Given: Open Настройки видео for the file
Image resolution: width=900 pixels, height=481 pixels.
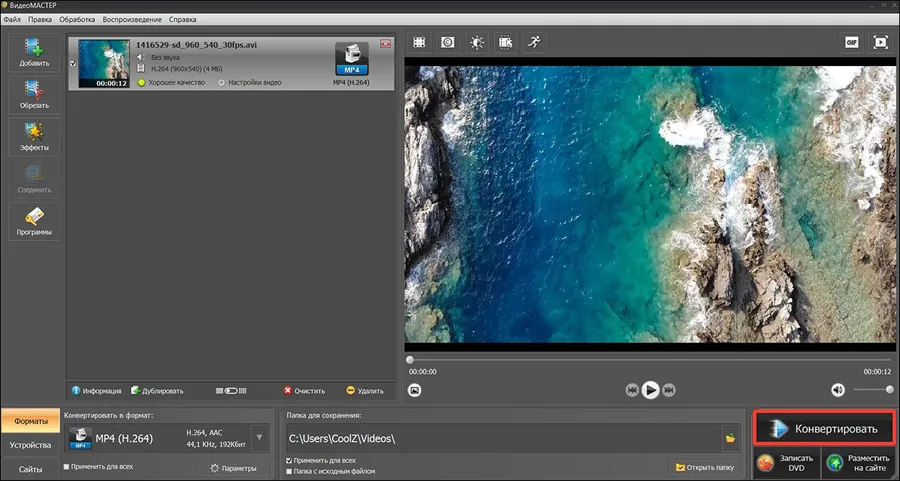Looking at the screenshot, I should pos(250,83).
